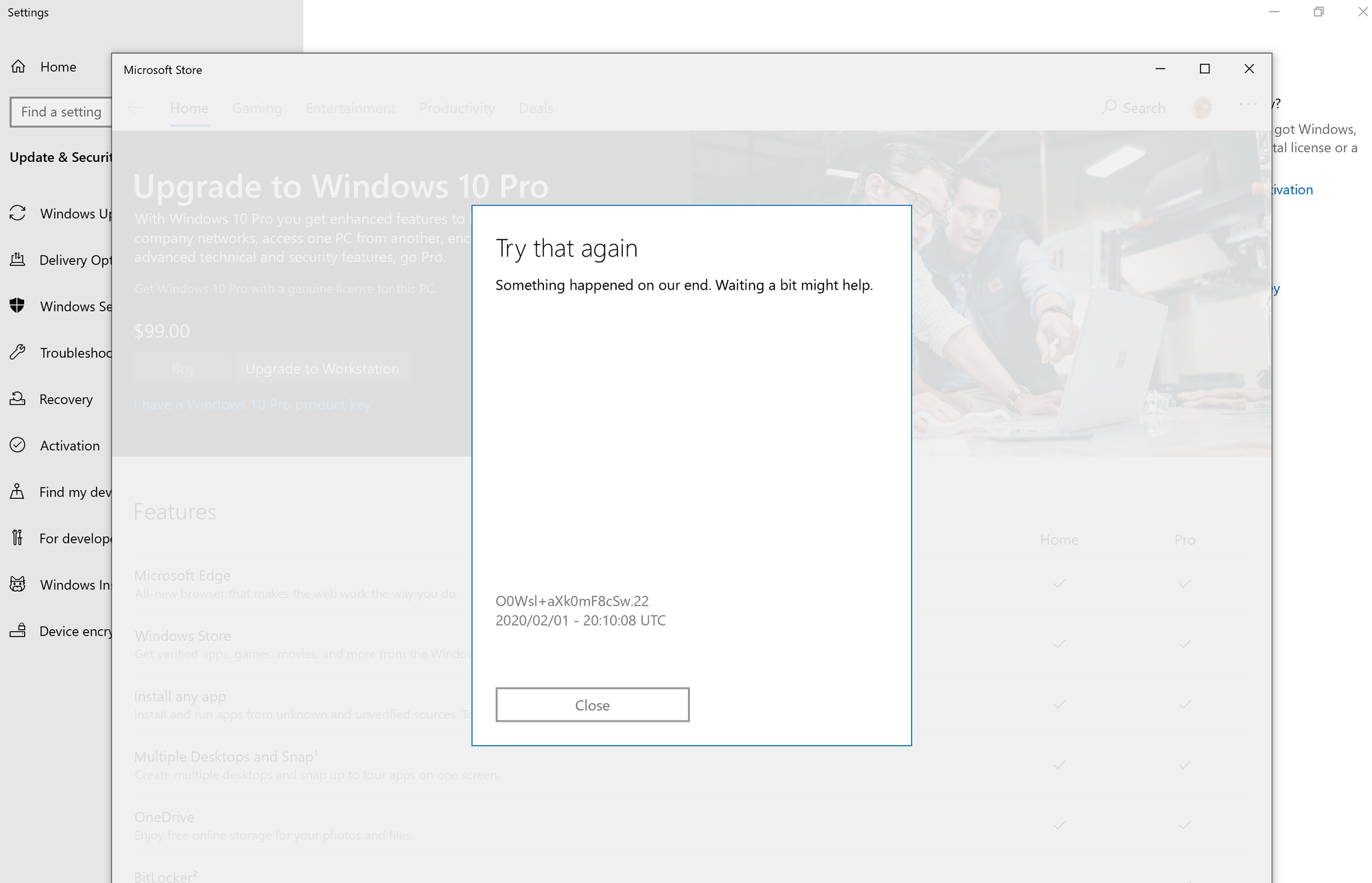Click the Windows Insider cat icon in Settings

tap(18, 585)
